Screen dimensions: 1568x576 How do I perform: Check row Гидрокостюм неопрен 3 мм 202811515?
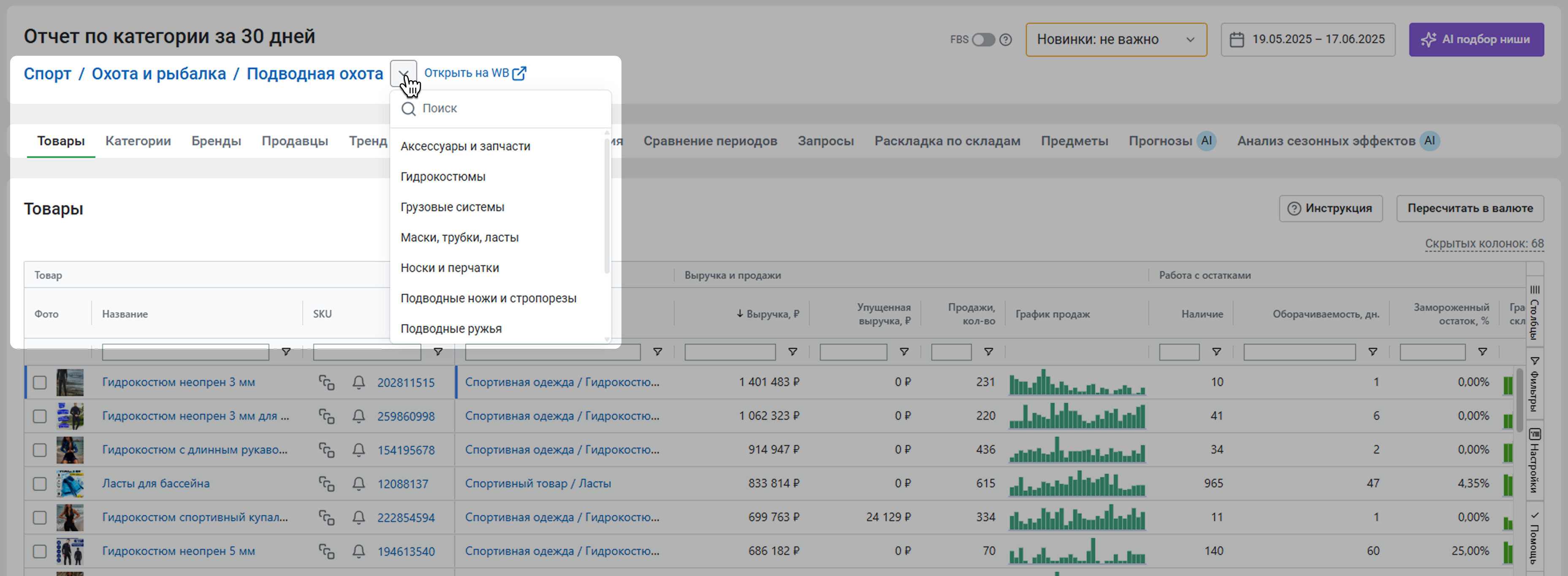point(40,382)
